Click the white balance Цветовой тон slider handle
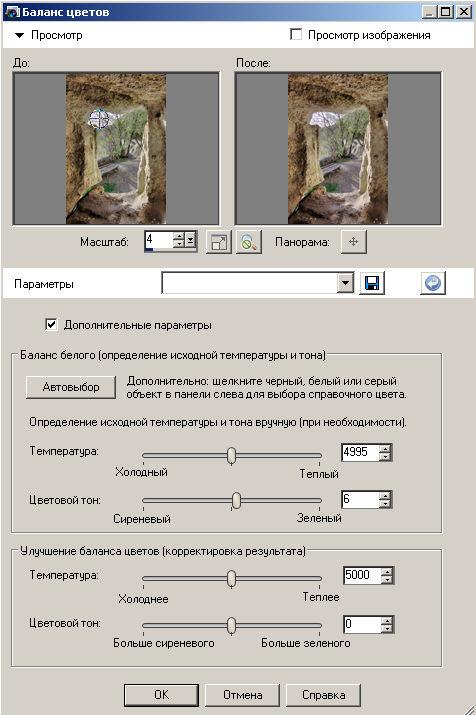476x715 pixels. [236, 500]
